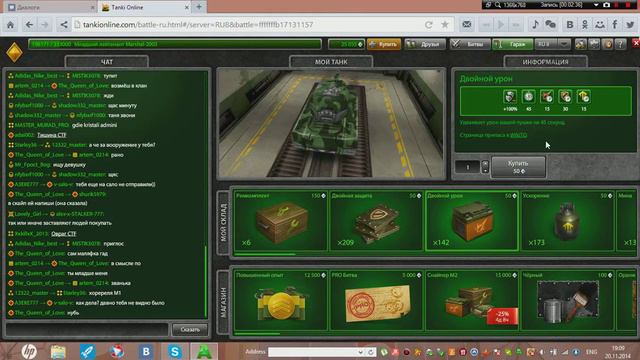The width and height of the screenshot is (640, 360).
Task: Click the Facebook icon in browser toolbar
Action: pos(615,24)
